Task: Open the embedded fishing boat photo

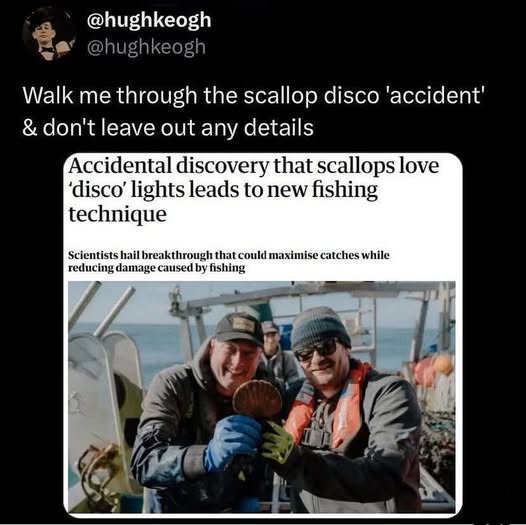Action: (262, 397)
